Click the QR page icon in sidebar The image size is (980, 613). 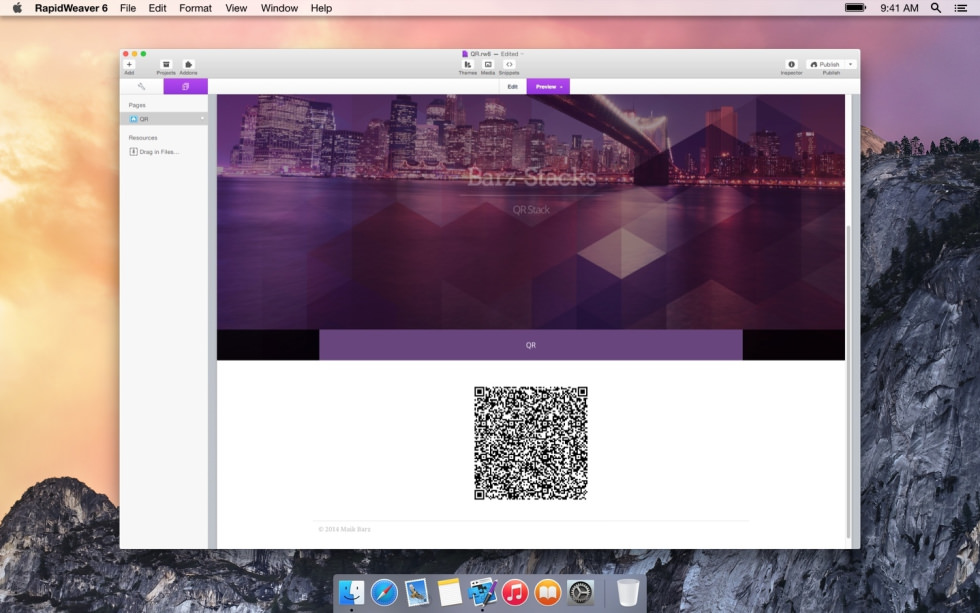[x=133, y=119]
